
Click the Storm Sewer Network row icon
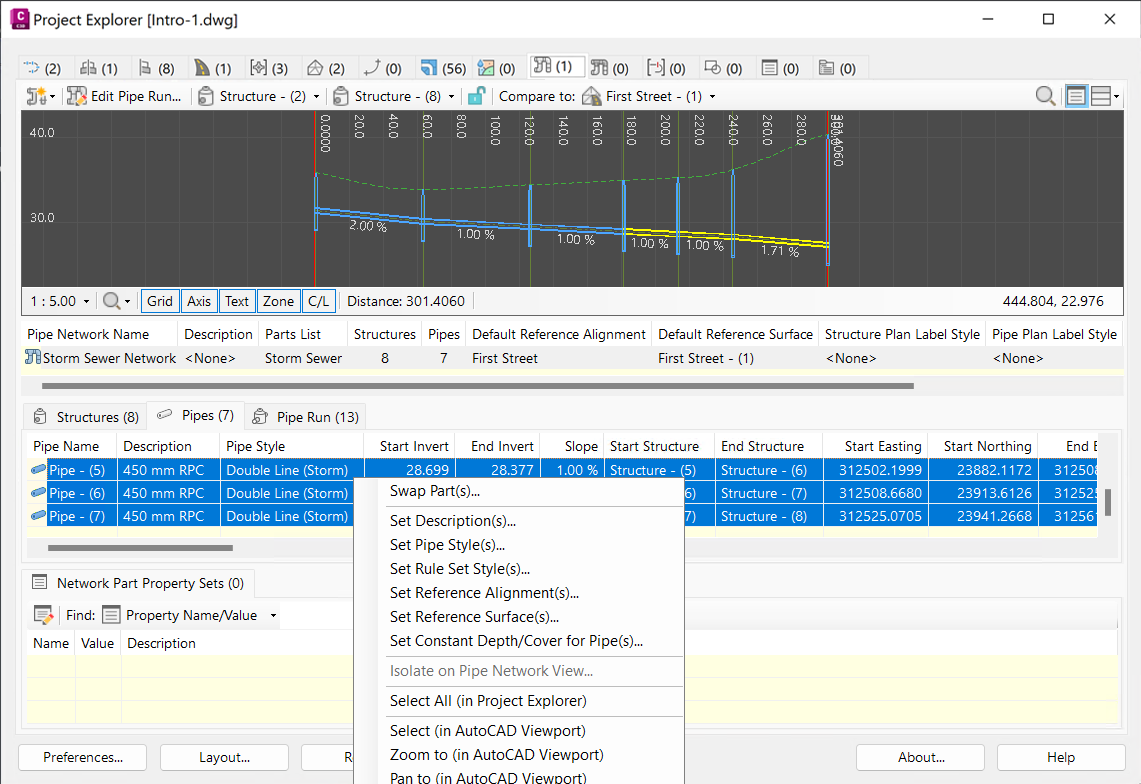click(33, 357)
